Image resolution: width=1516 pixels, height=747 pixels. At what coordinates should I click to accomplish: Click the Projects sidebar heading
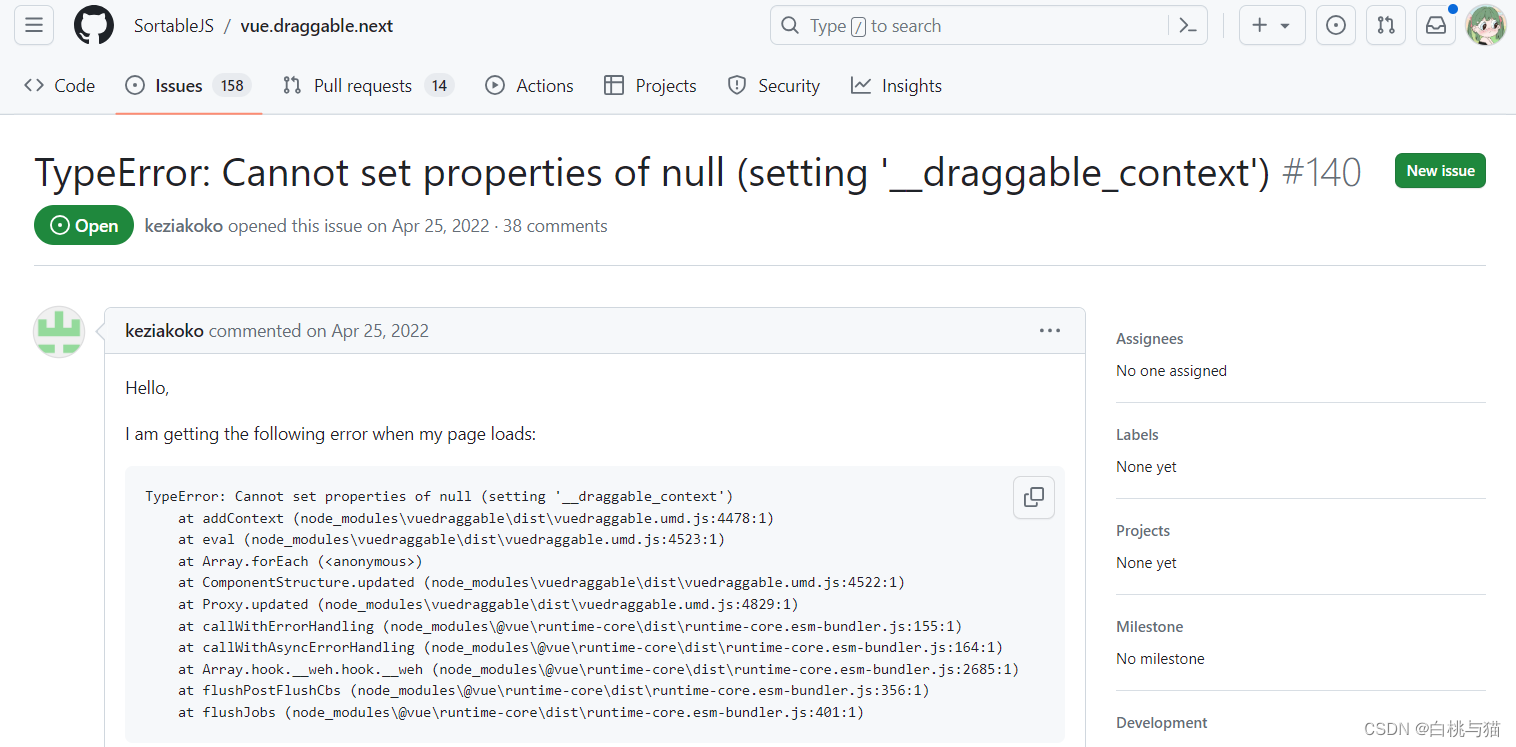[1143, 531]
